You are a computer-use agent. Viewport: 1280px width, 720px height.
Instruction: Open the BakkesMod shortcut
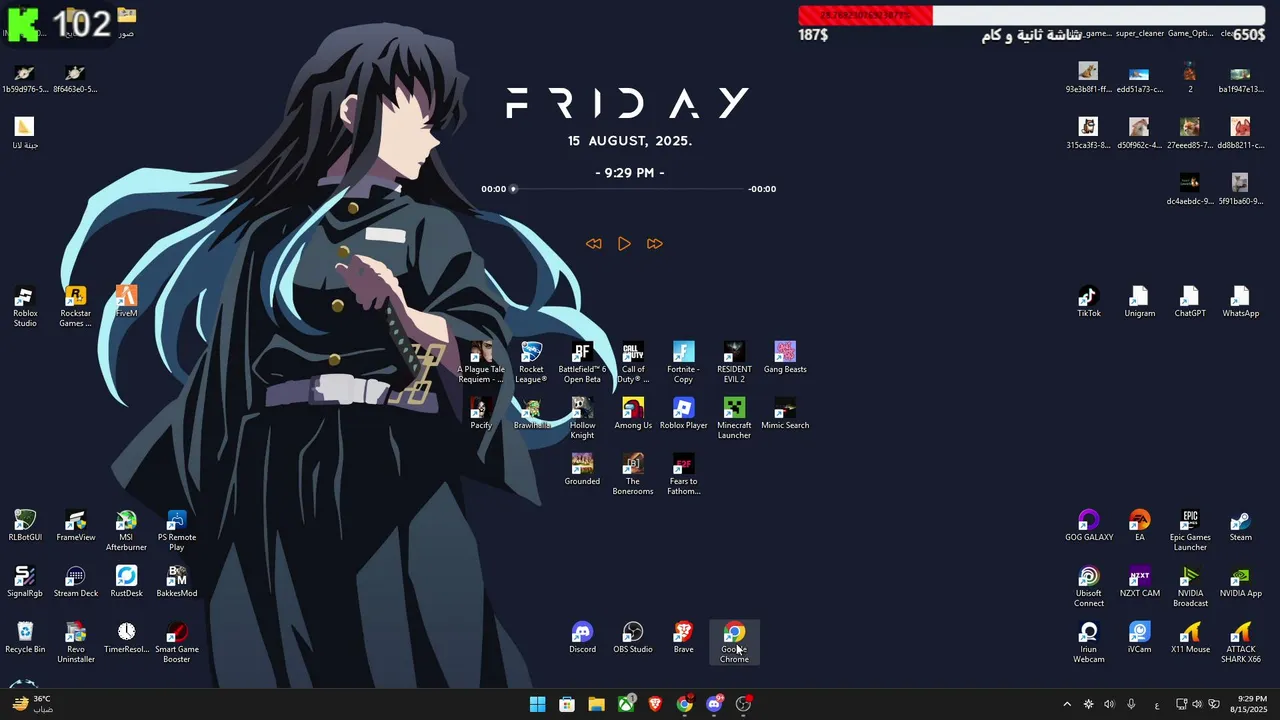click(x=176, y=582)
